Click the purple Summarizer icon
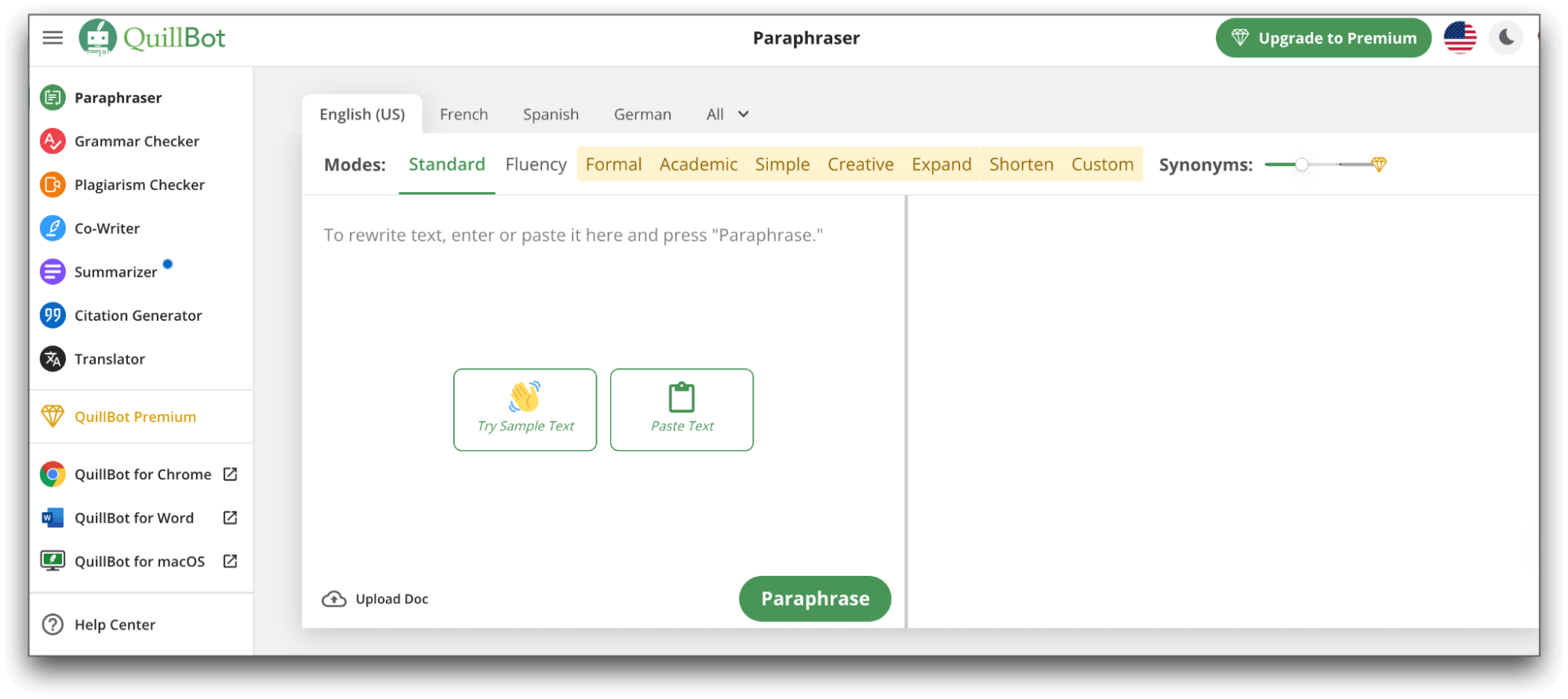 click(53, 272)
